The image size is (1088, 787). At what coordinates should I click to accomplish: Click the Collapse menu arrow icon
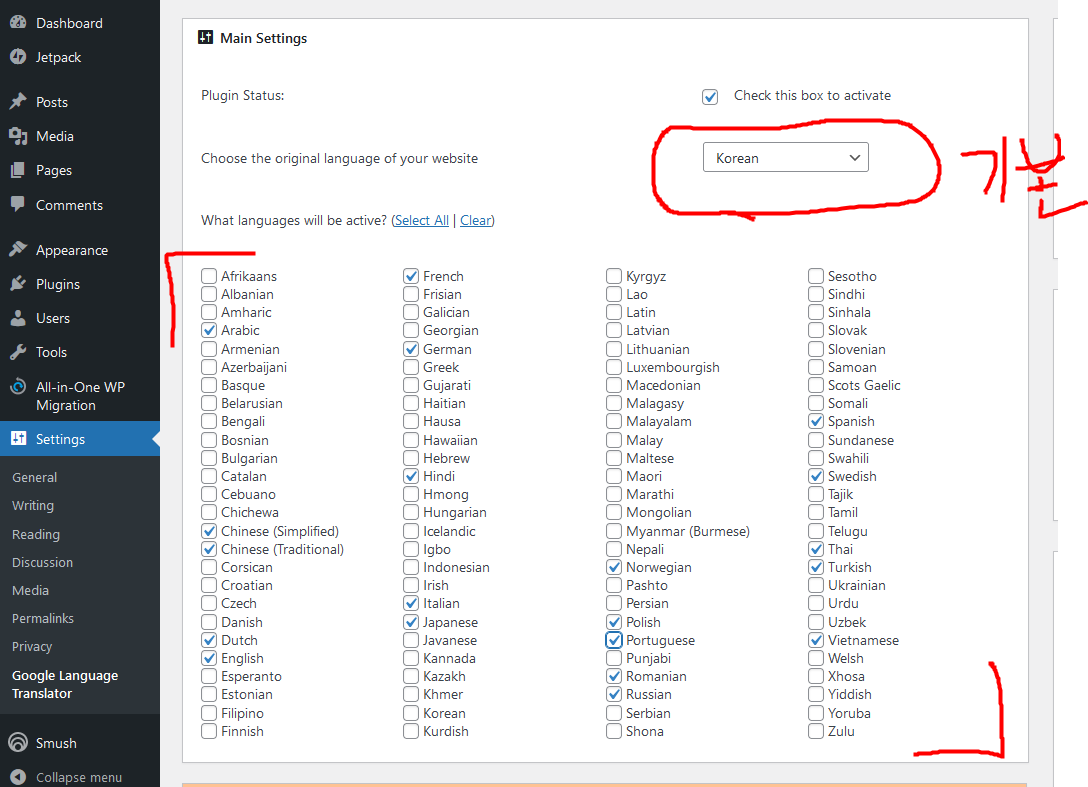click(x=18, y=777)
